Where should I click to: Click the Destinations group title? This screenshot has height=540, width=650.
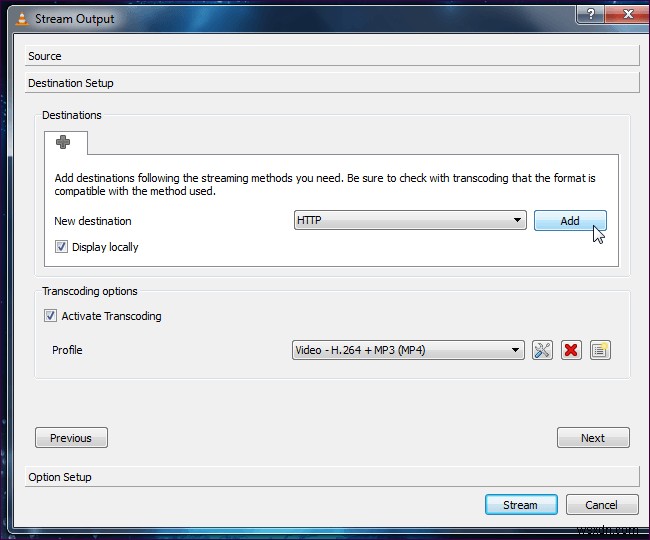click(72, 115)
